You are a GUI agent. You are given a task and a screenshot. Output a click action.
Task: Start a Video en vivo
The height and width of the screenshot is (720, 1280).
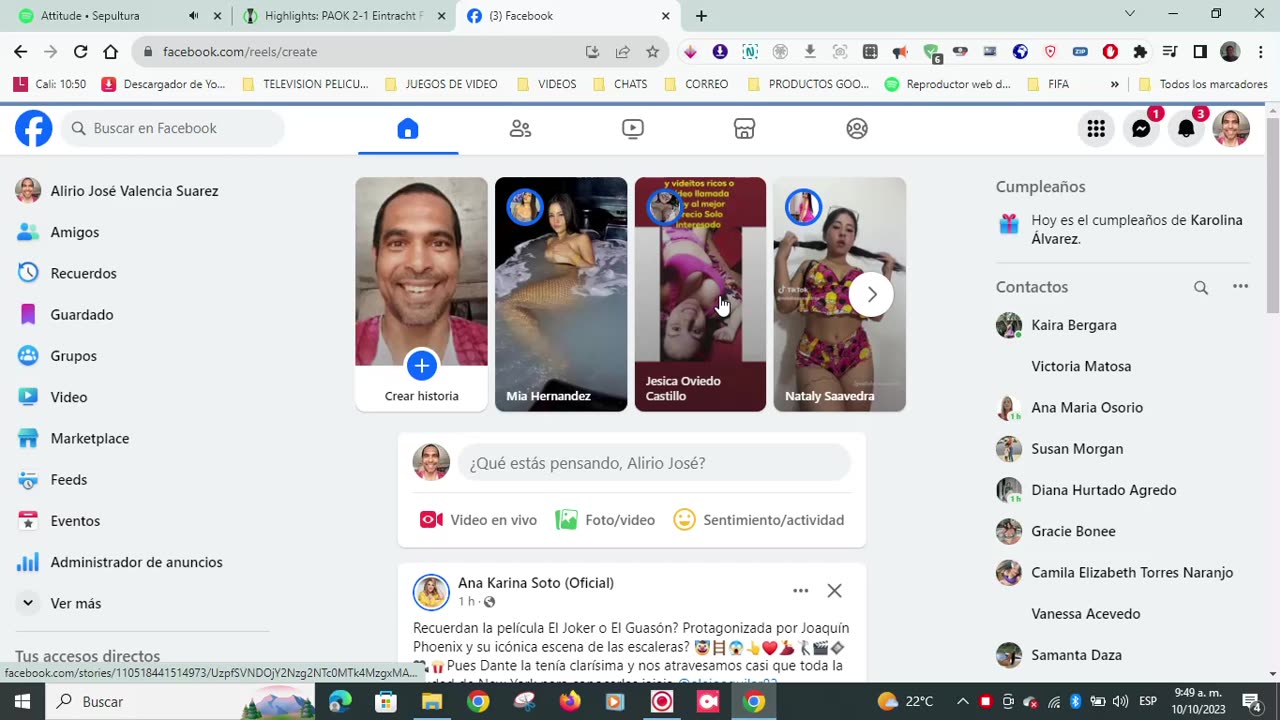(x=478, y=520)
